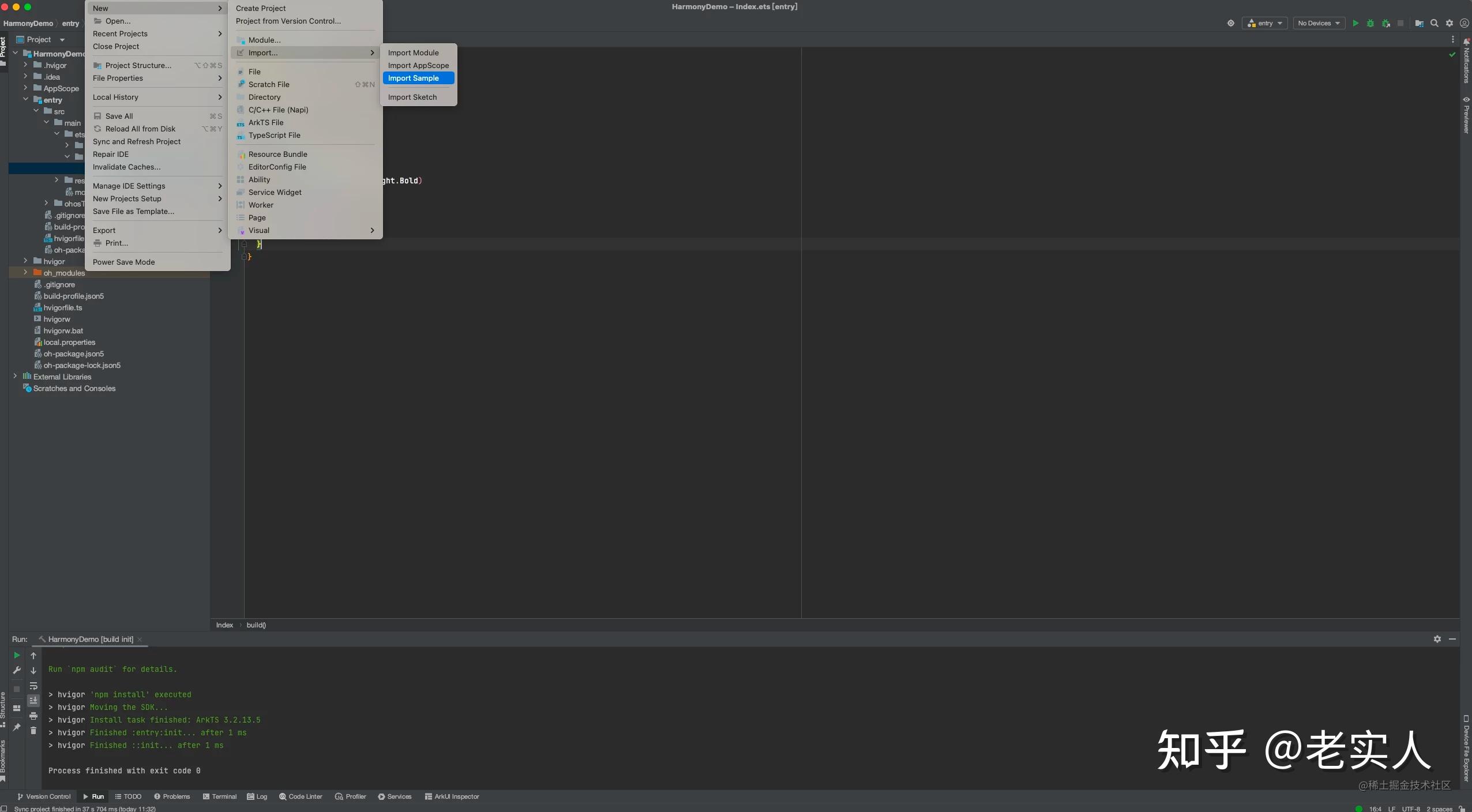Expand the hvigor folder in tree

coord(25,261)
